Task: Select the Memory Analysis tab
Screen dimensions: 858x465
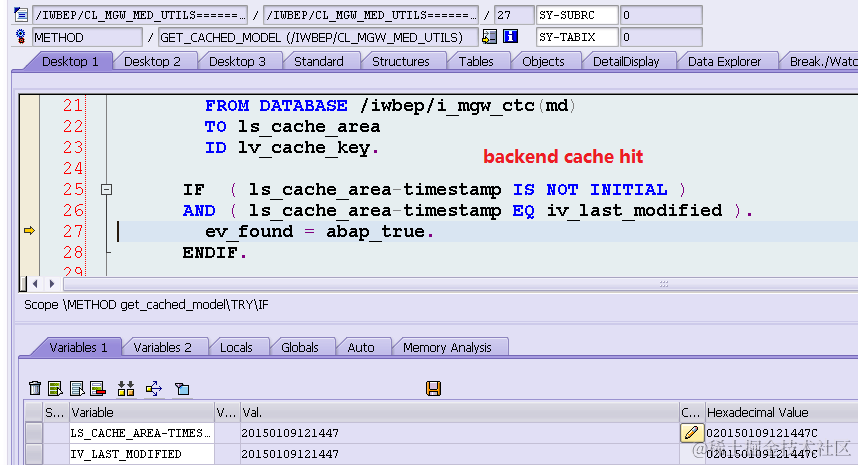Action: click(447, 347)
